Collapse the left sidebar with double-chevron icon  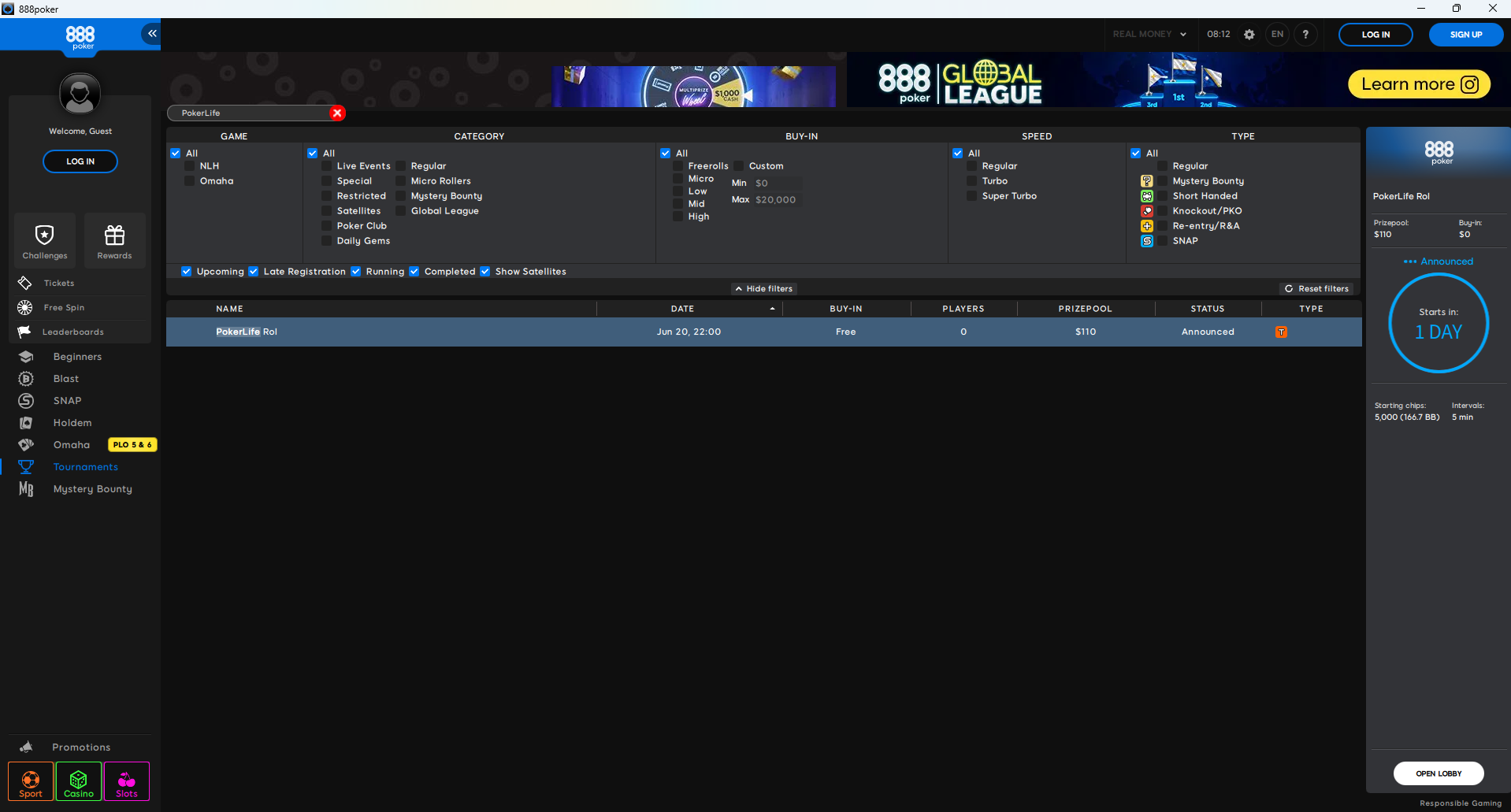point(152,33)
